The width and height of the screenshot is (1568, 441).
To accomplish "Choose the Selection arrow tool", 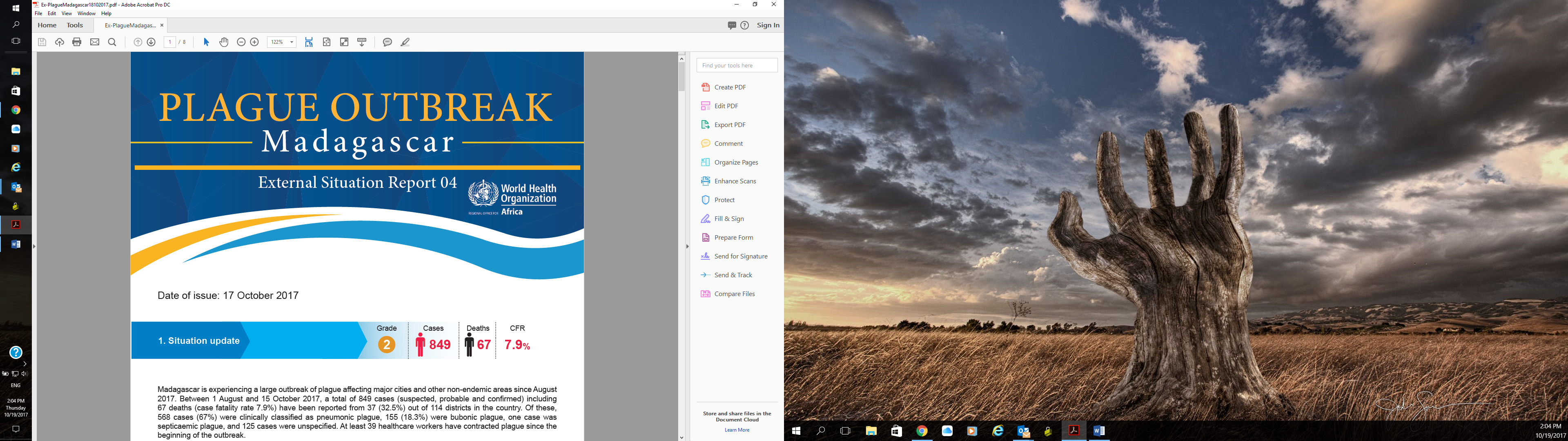I will (206, 42).
